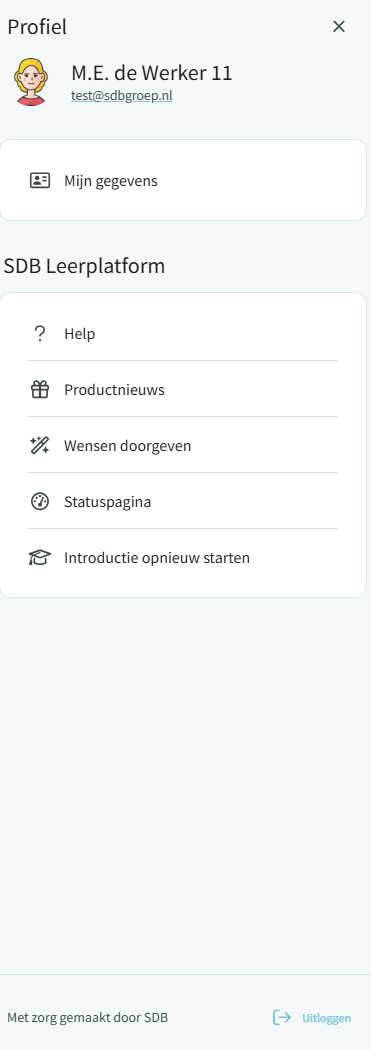Choose Wensen doorgeven from the list
371x1050 pixels.
tap(183, 445)
